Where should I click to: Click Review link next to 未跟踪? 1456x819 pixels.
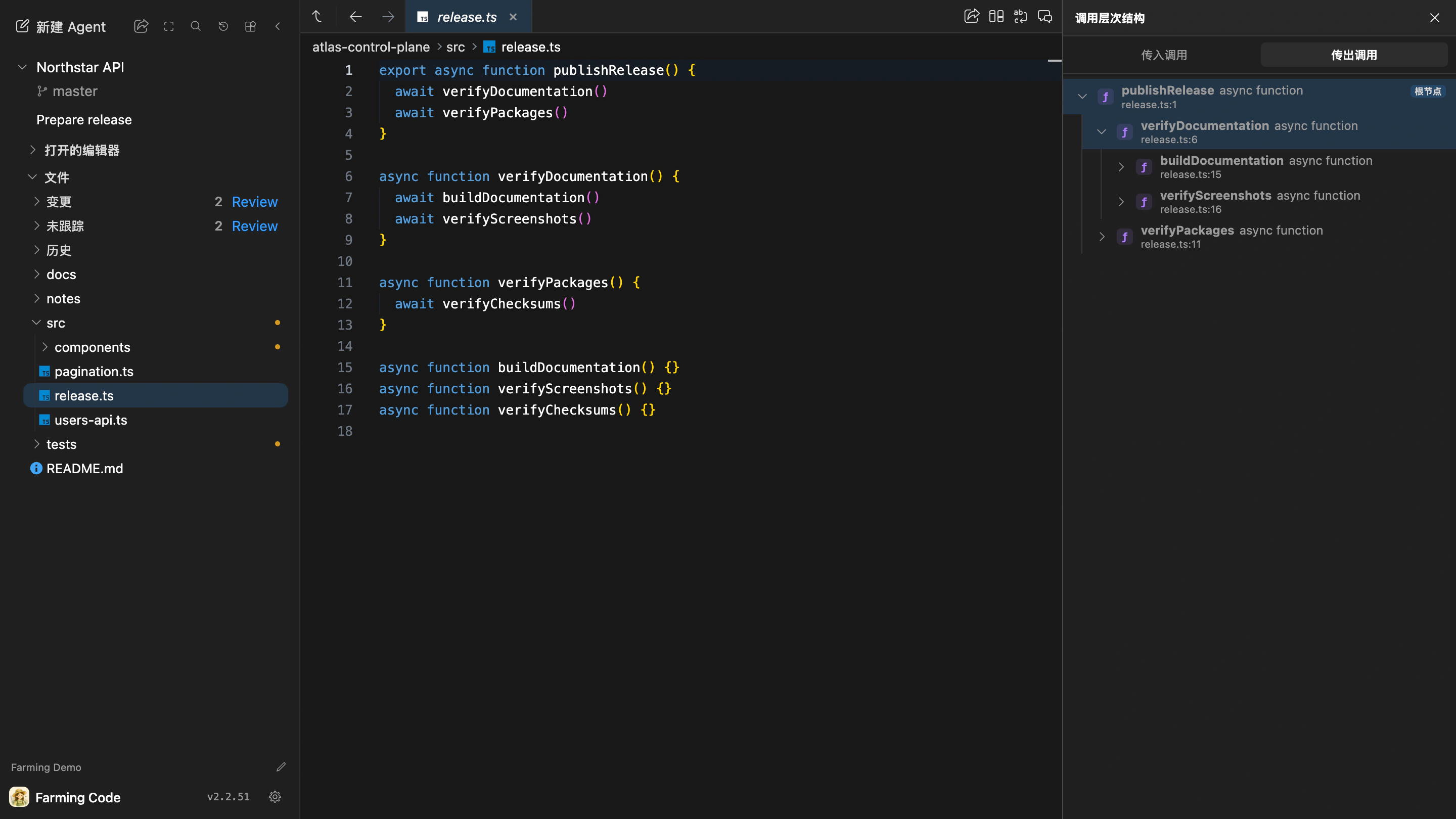coord(254,226)
